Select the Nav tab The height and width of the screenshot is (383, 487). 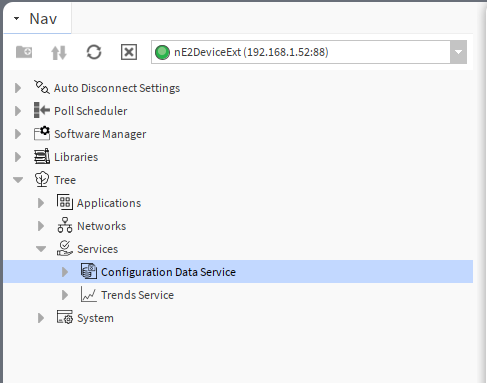pos(37,19)
